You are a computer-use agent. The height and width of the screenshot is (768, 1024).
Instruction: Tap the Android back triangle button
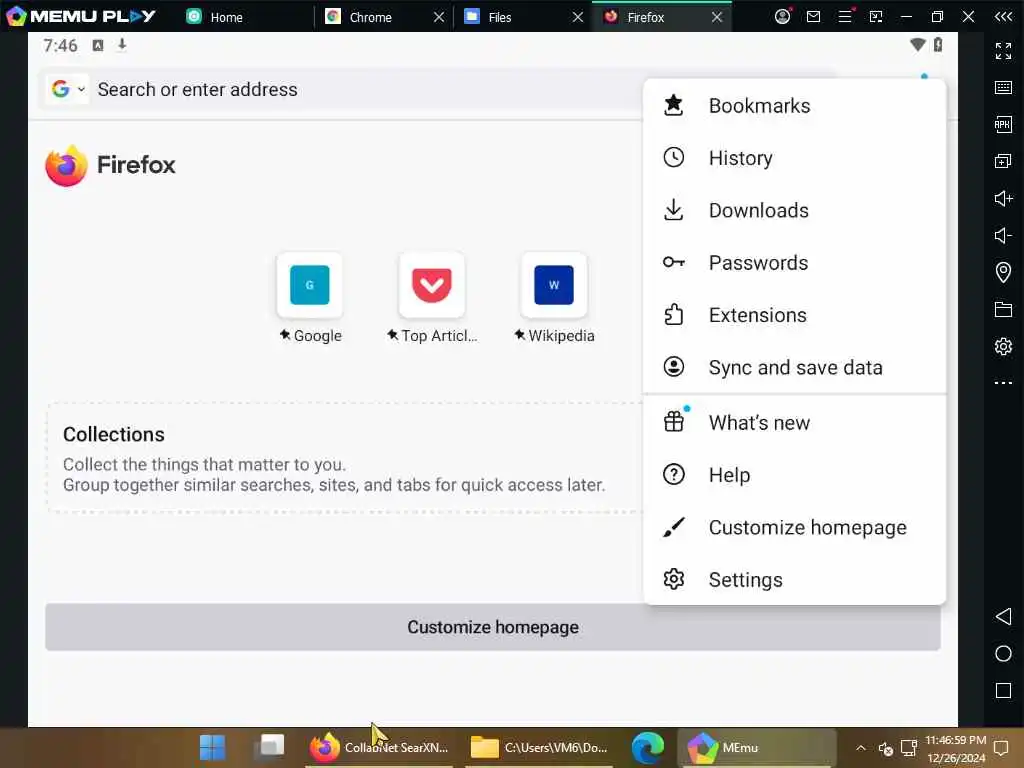pos(1003,616)
